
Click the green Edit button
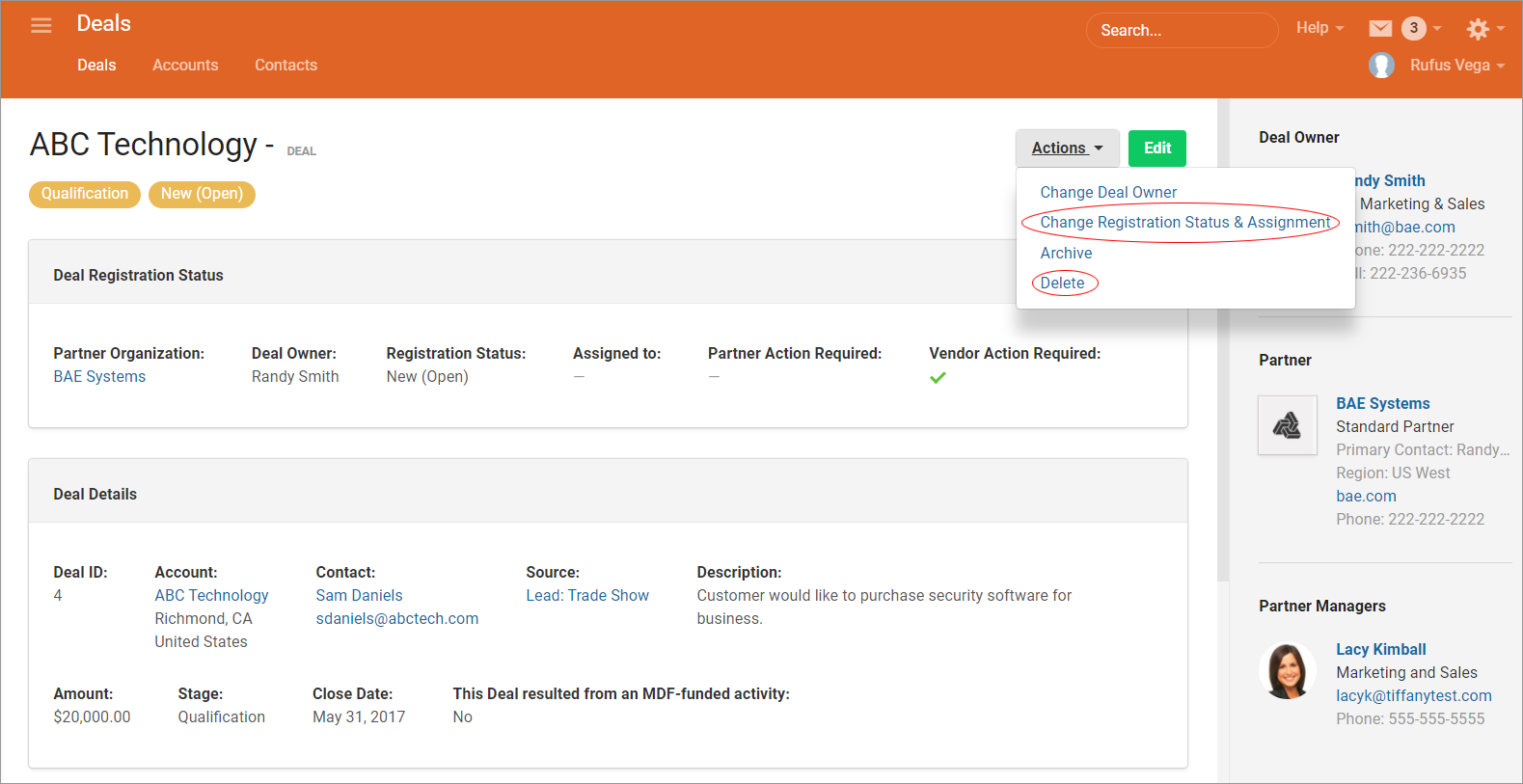pos(1157,149)
